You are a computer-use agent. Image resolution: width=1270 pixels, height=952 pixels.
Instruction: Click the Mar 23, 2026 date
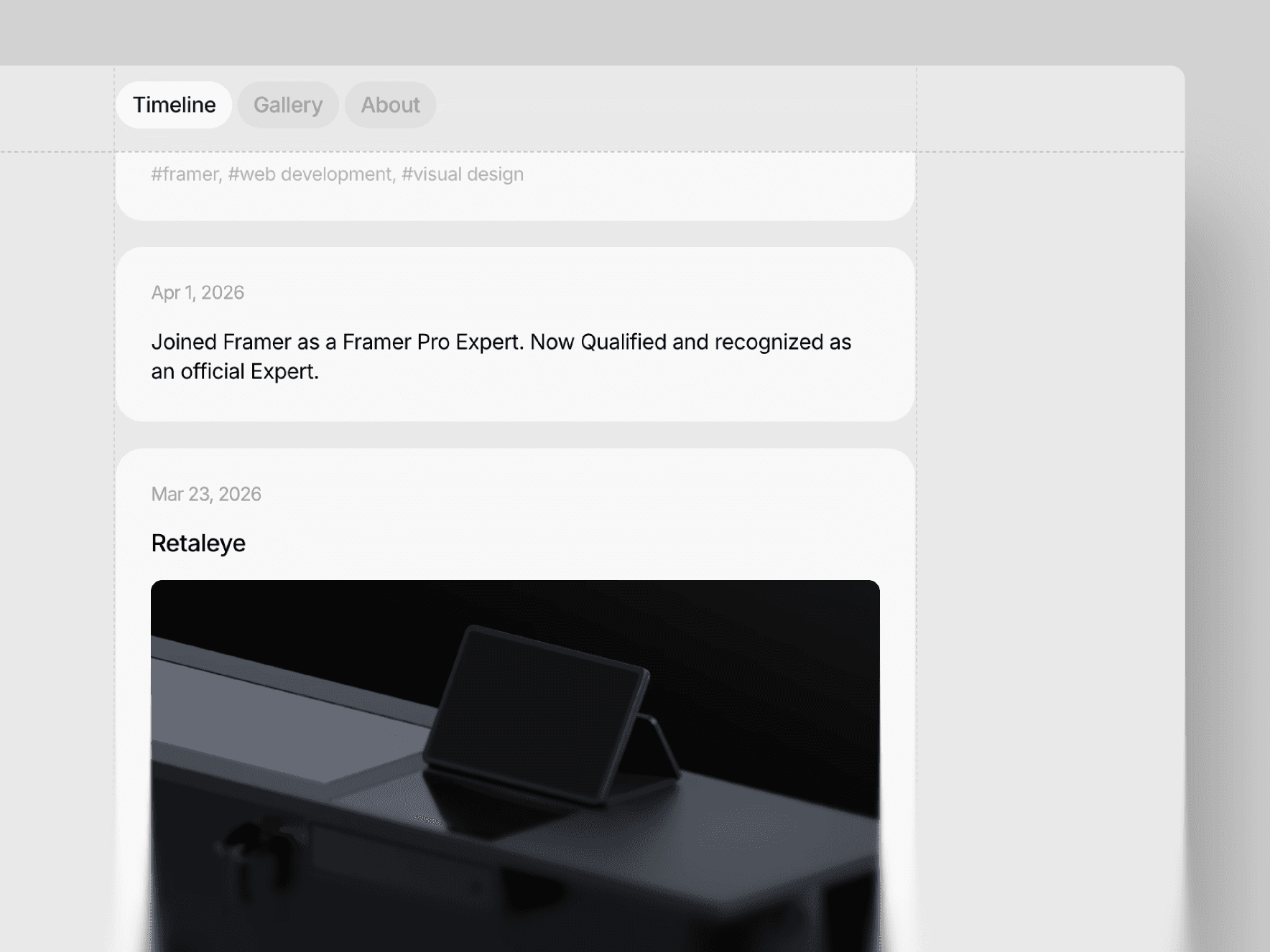(206, 495)
